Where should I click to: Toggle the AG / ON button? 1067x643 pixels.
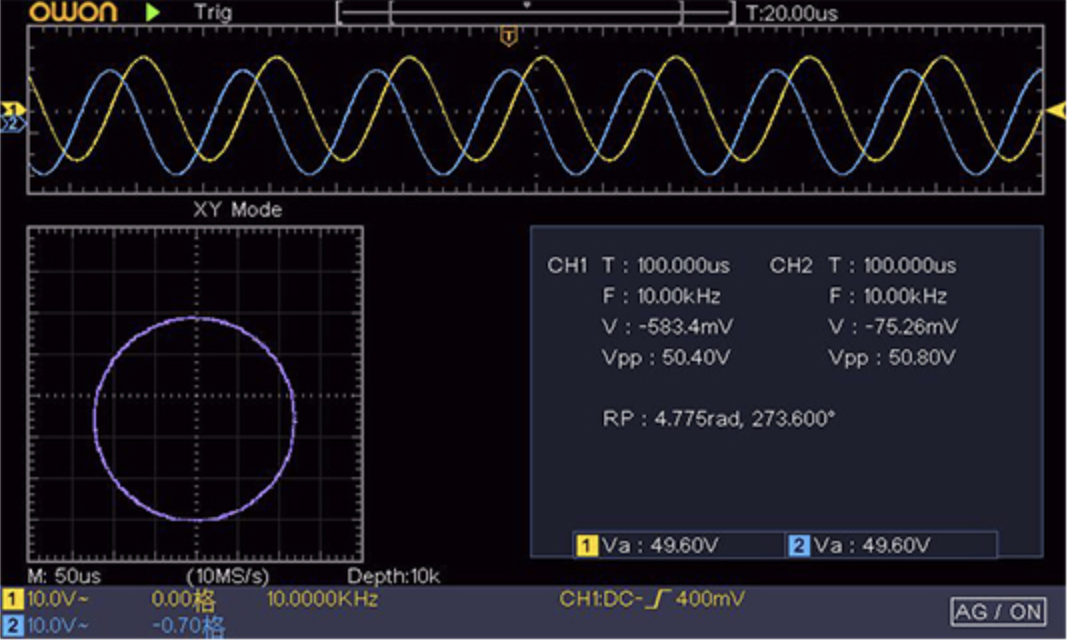[997, 611]
